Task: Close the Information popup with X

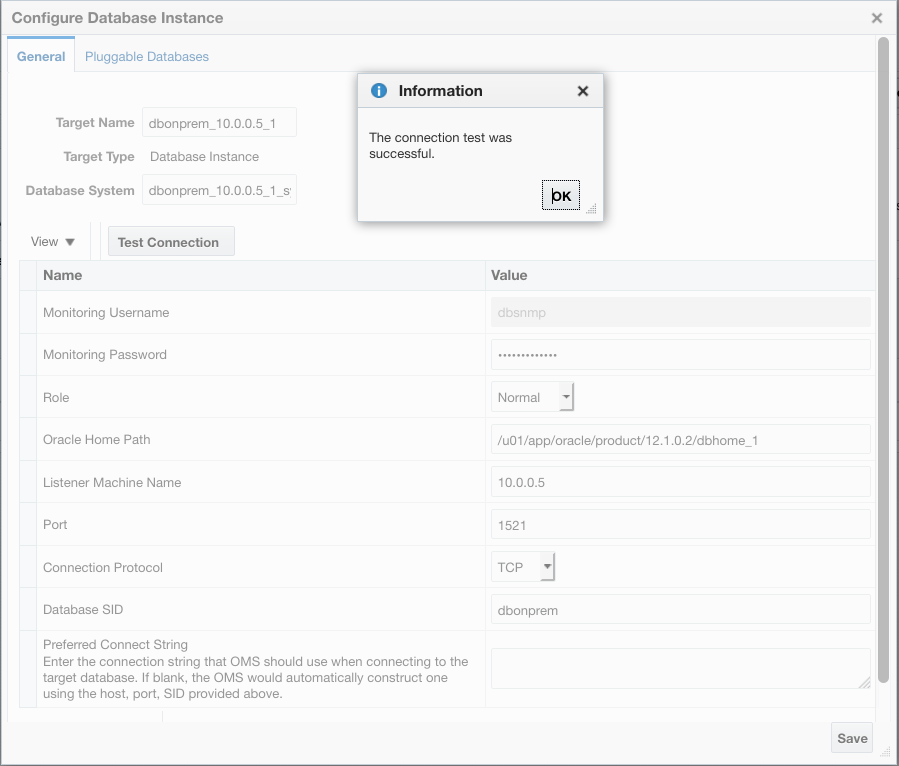Action: pos(583,91)
